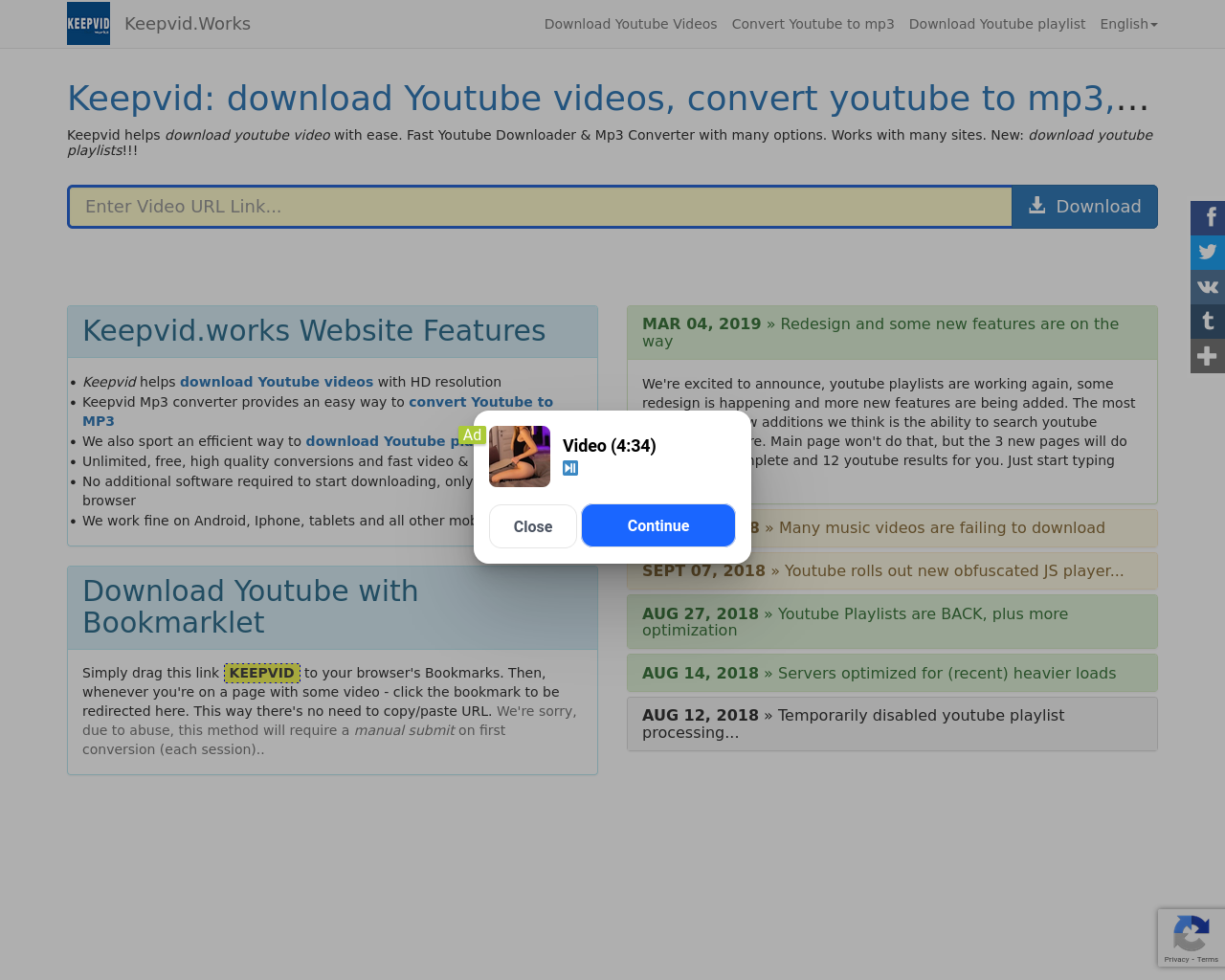Expand AUG 27, 2018 Playlists are BACK news
The width and height of the screenshot is (1225, 980).
[x=892, y=622]
